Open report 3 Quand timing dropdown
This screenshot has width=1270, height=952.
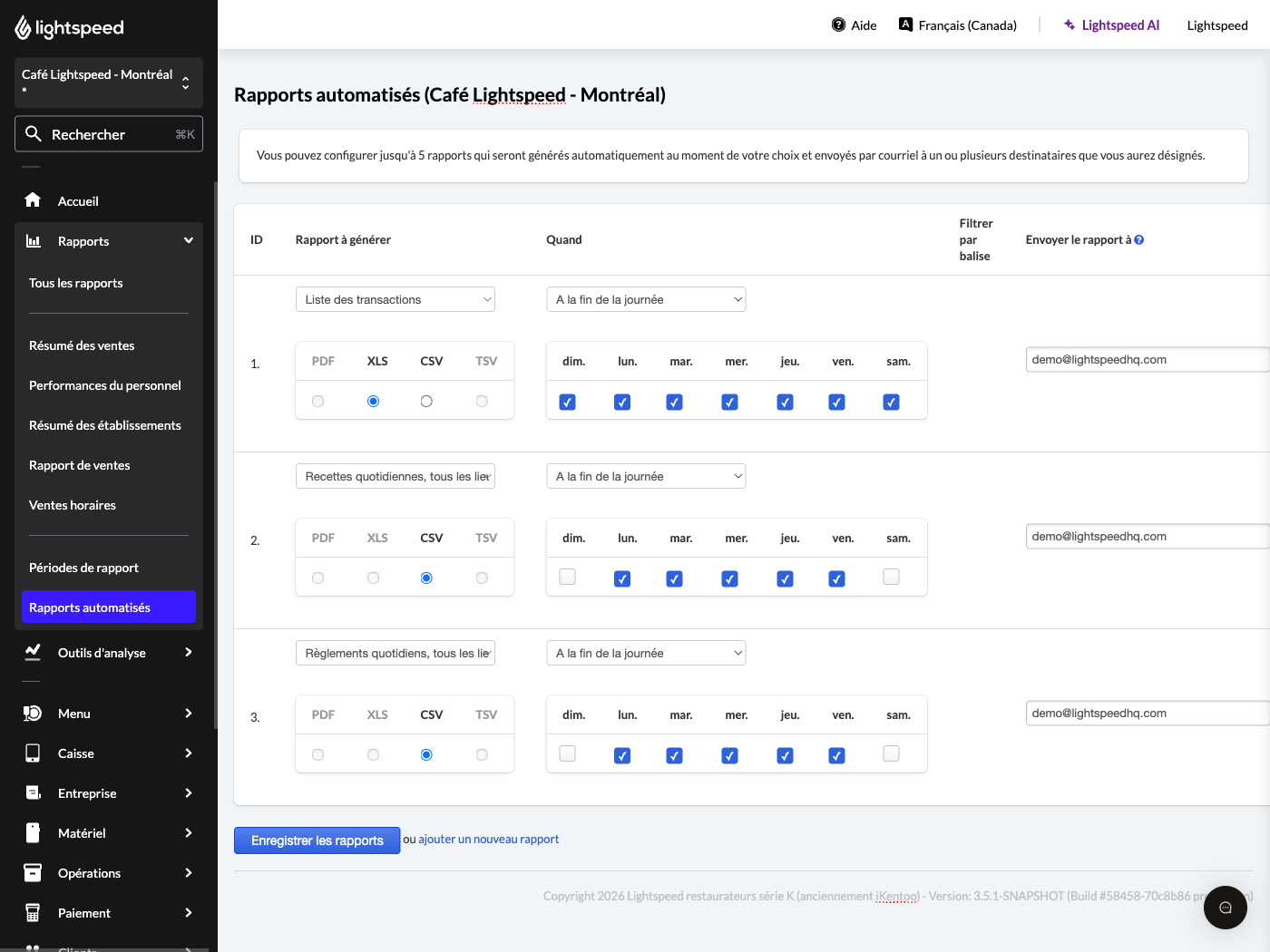pos(646,653)
